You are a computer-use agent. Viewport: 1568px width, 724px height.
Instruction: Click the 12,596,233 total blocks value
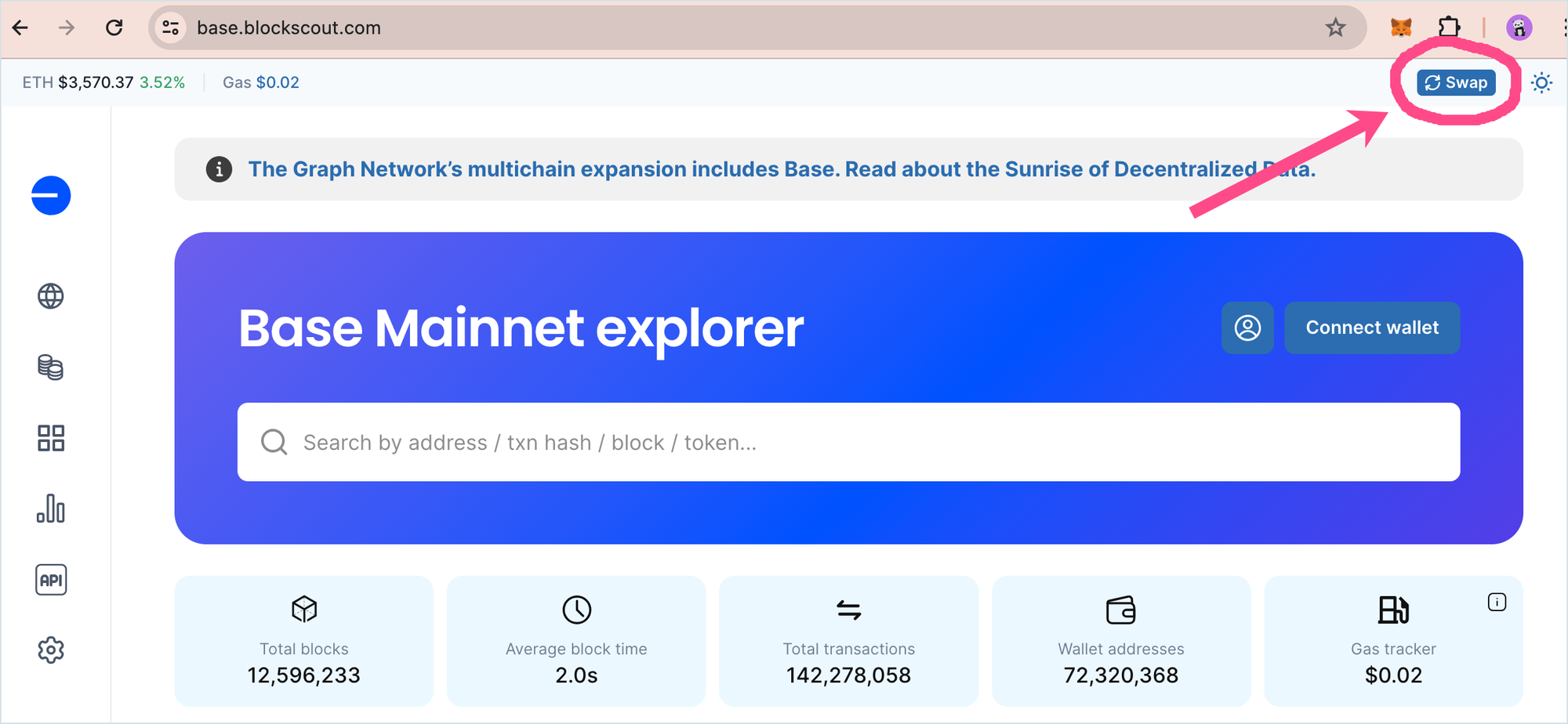click(304, 675)
